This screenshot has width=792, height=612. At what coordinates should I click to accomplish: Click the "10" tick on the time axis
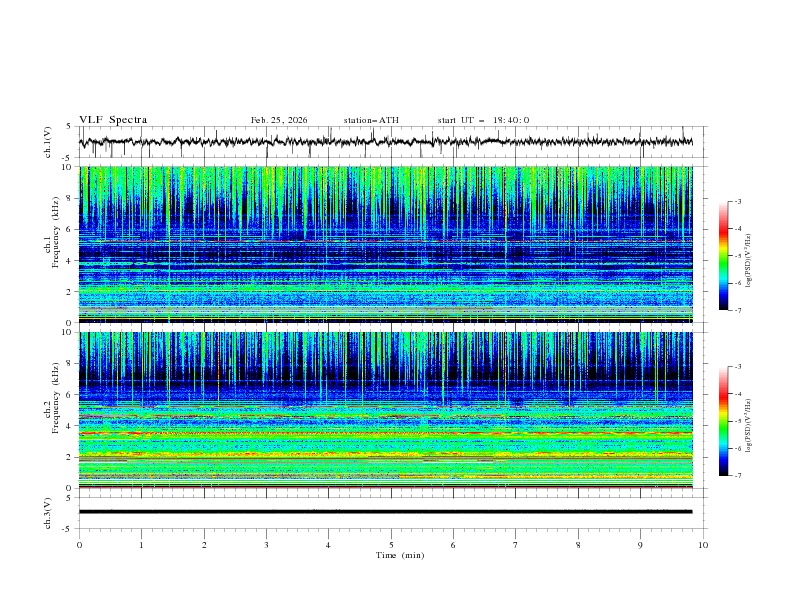click(703, 545)
